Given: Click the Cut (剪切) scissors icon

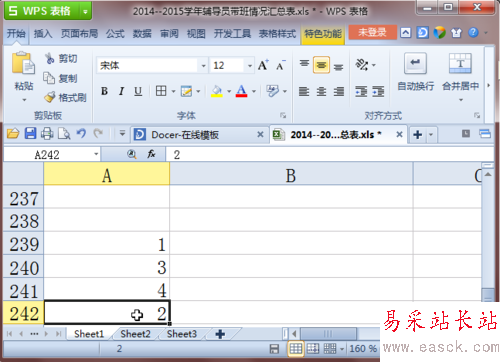Looking at the screenshot, I should pyautogui.click(x=50, y=58).
